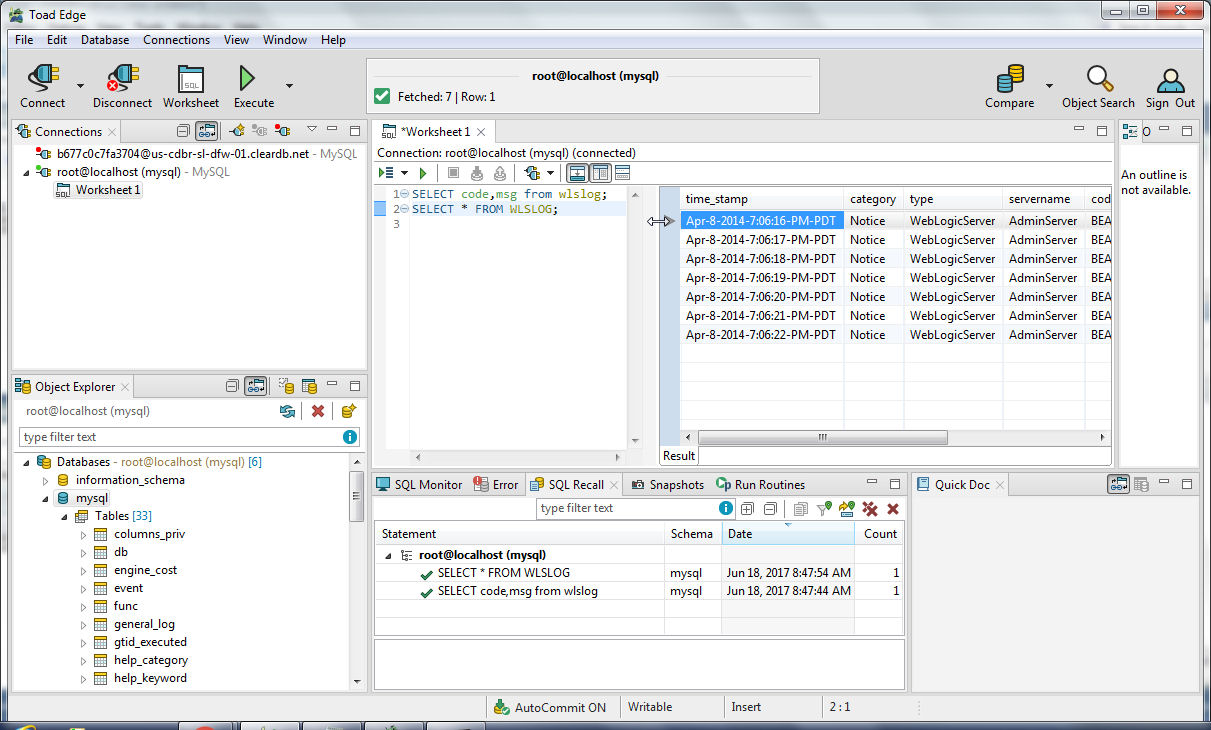Open the Database menu

point(105,40)
